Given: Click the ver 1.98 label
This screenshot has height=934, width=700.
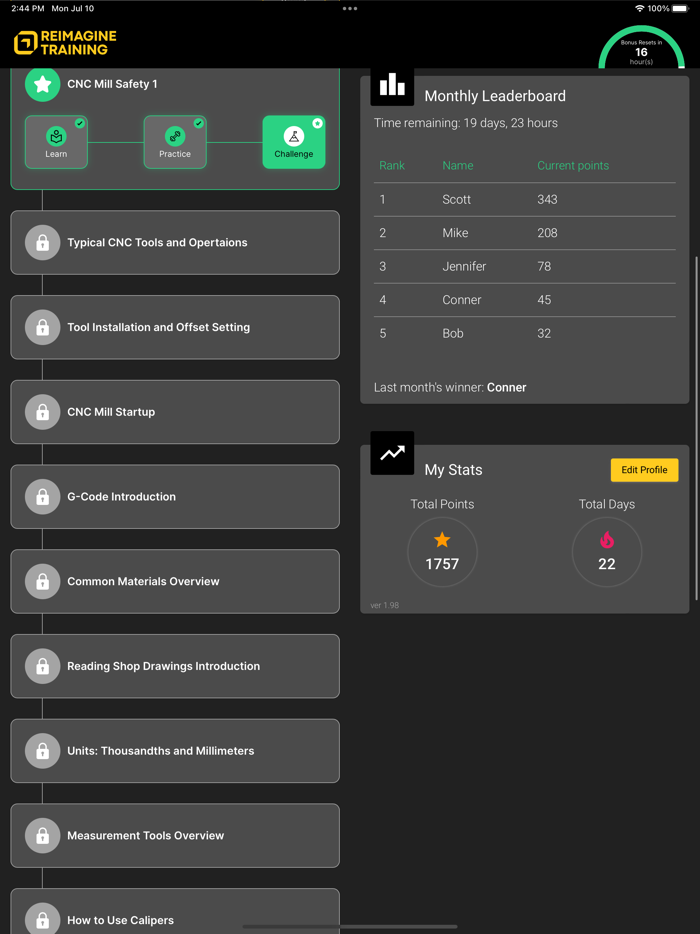Looking at the screenshot, I should point(384,605).
